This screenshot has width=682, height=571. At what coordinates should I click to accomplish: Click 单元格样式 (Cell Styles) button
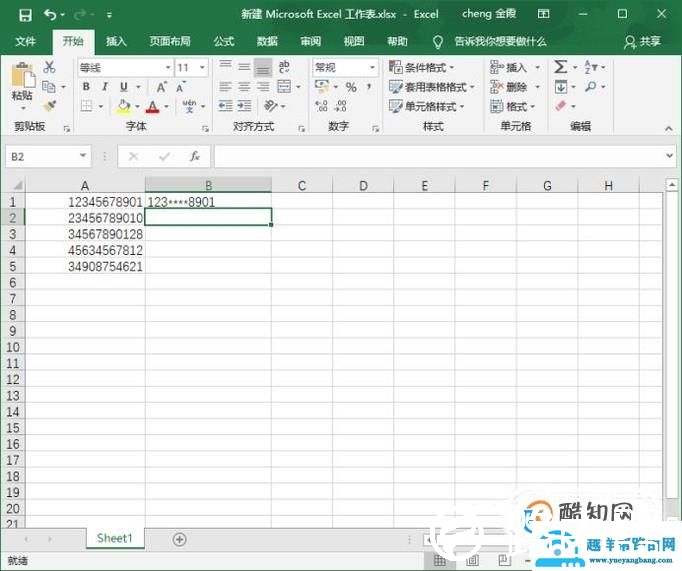tap(430, 106)
